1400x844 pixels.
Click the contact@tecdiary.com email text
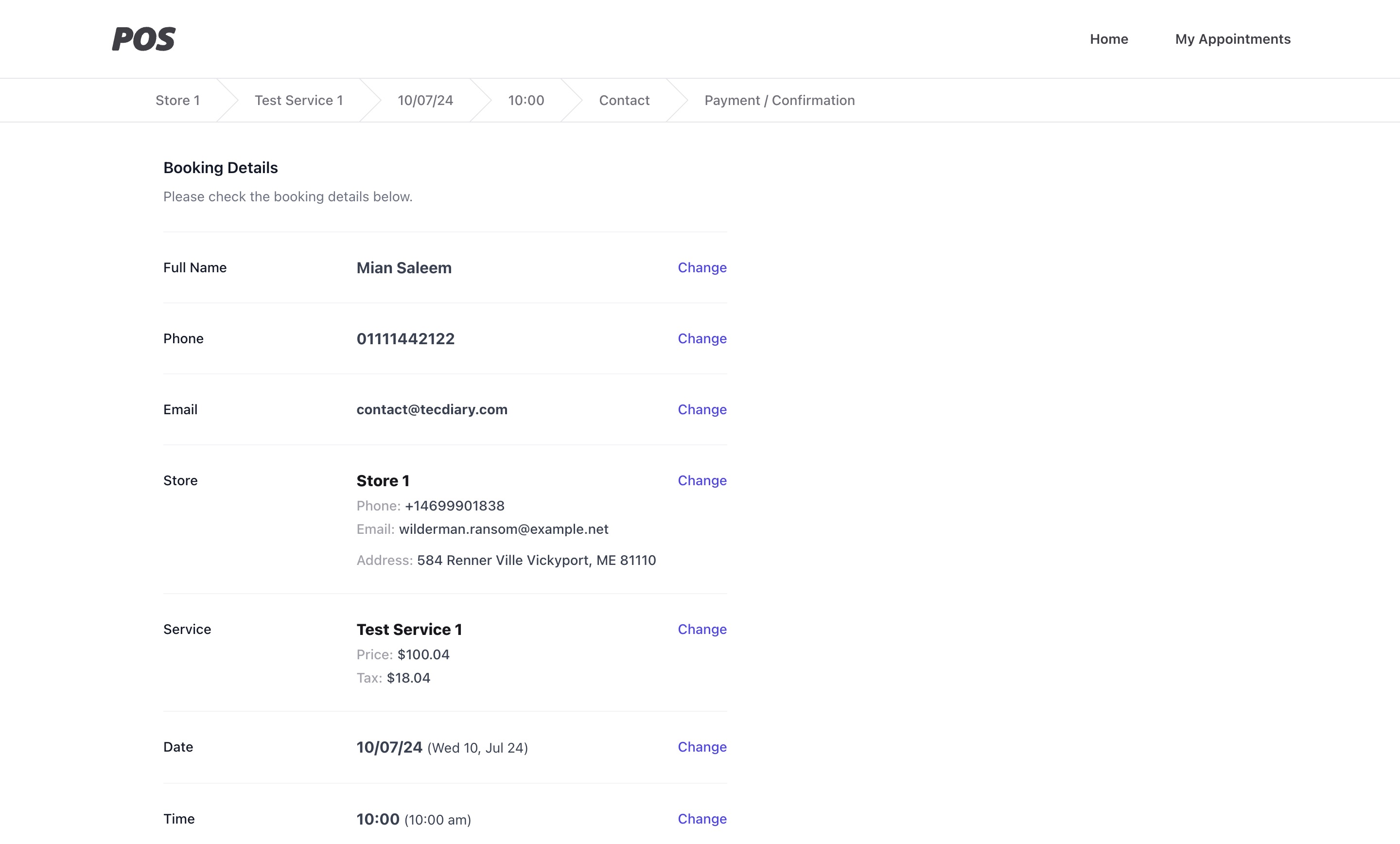(432, 410)
